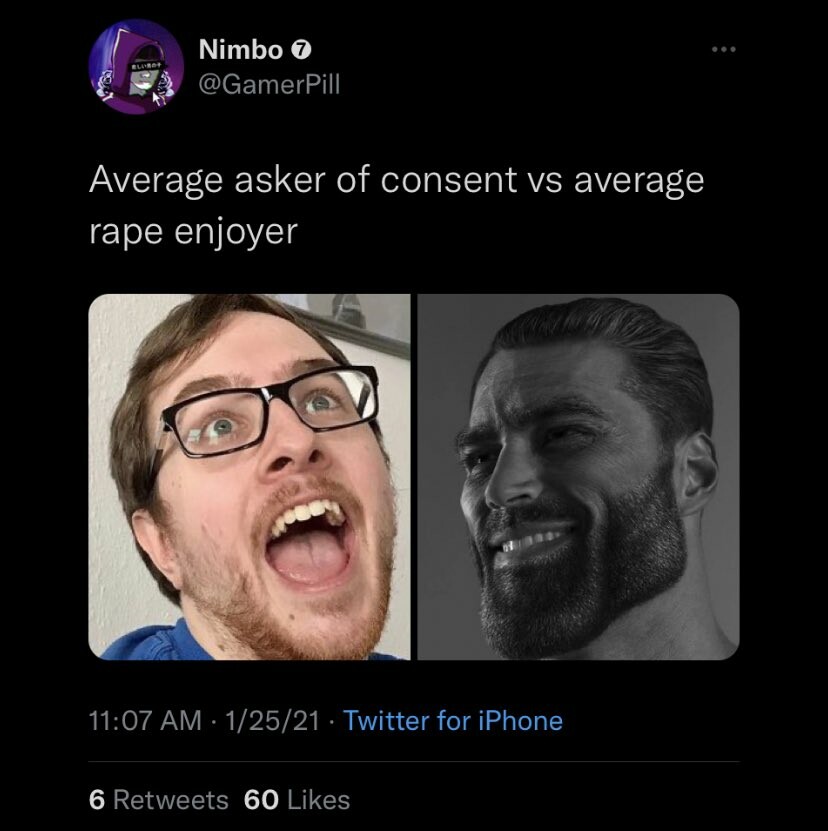828x831 pixels.
Task: Open Nimbo's profile avatar picture
Action: tap(133, 67)
